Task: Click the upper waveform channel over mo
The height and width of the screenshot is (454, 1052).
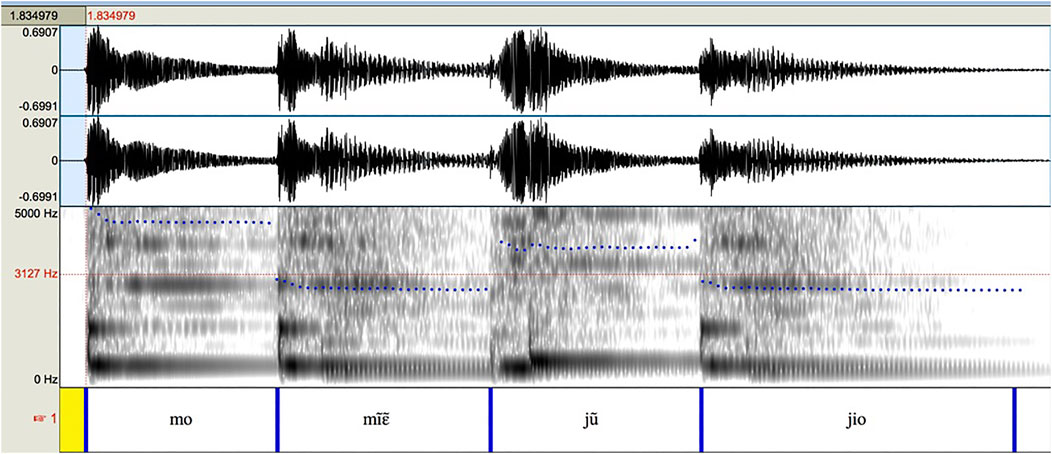Action: click(x=181, y=70)
